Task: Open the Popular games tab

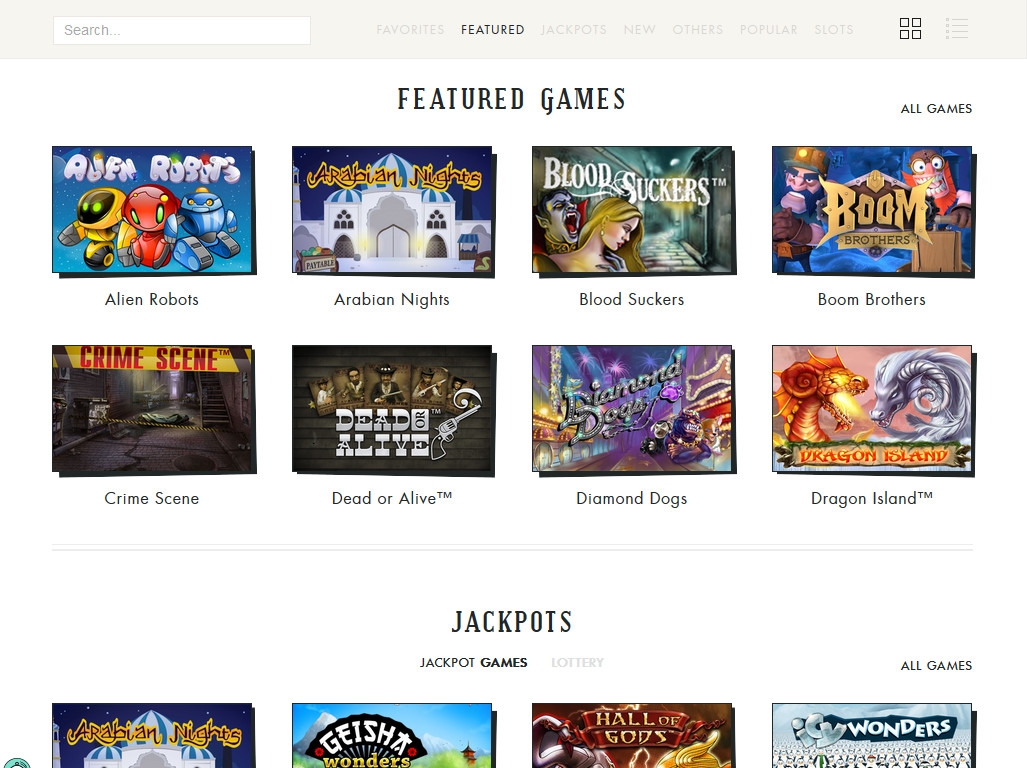Action: point(768,30)
